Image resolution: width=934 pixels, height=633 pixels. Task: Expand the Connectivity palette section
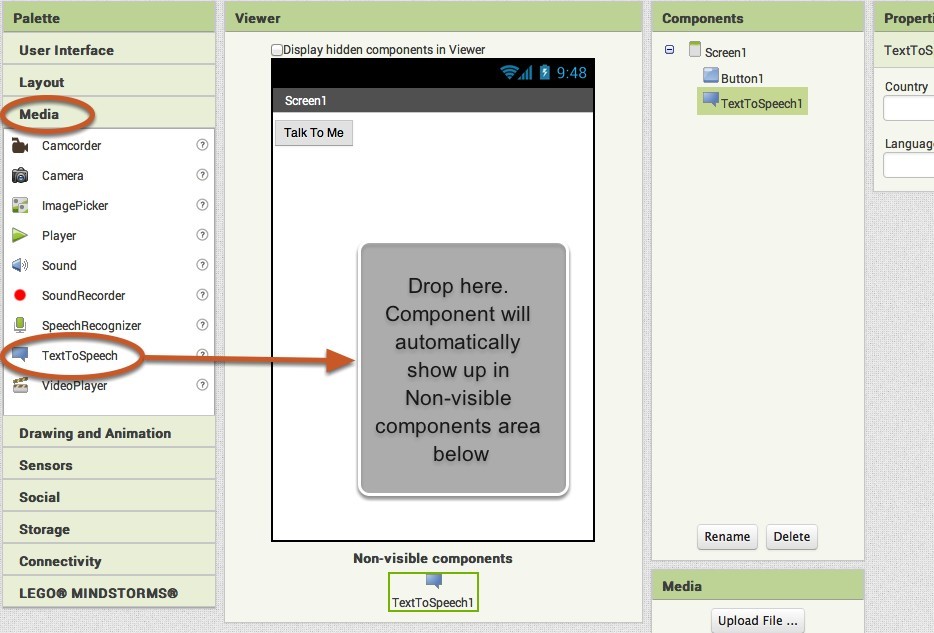[109, 561]
